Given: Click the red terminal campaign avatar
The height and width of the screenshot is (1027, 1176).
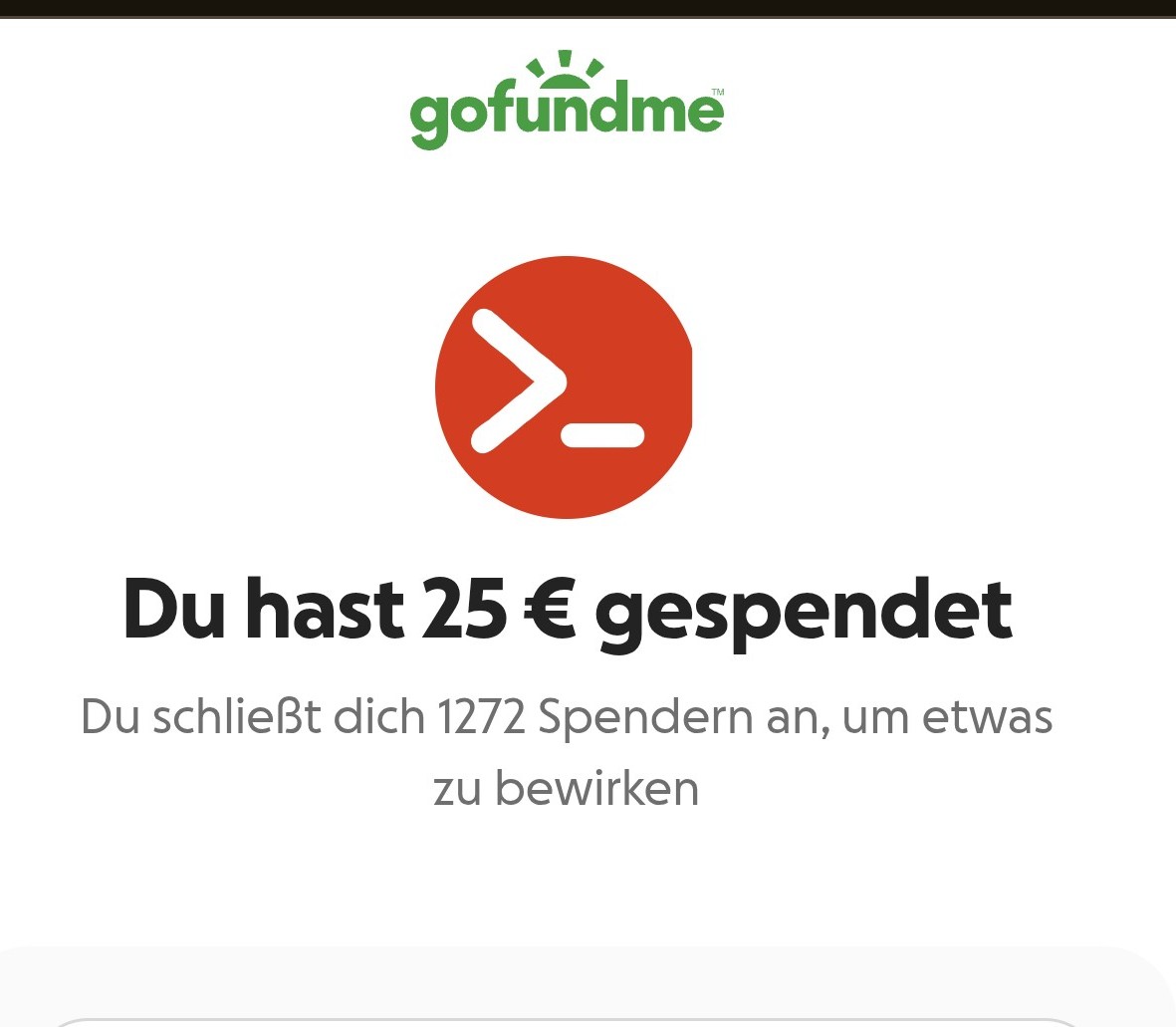Looking at the screenshot, I should pyautogui.click(x=564, y=387).
